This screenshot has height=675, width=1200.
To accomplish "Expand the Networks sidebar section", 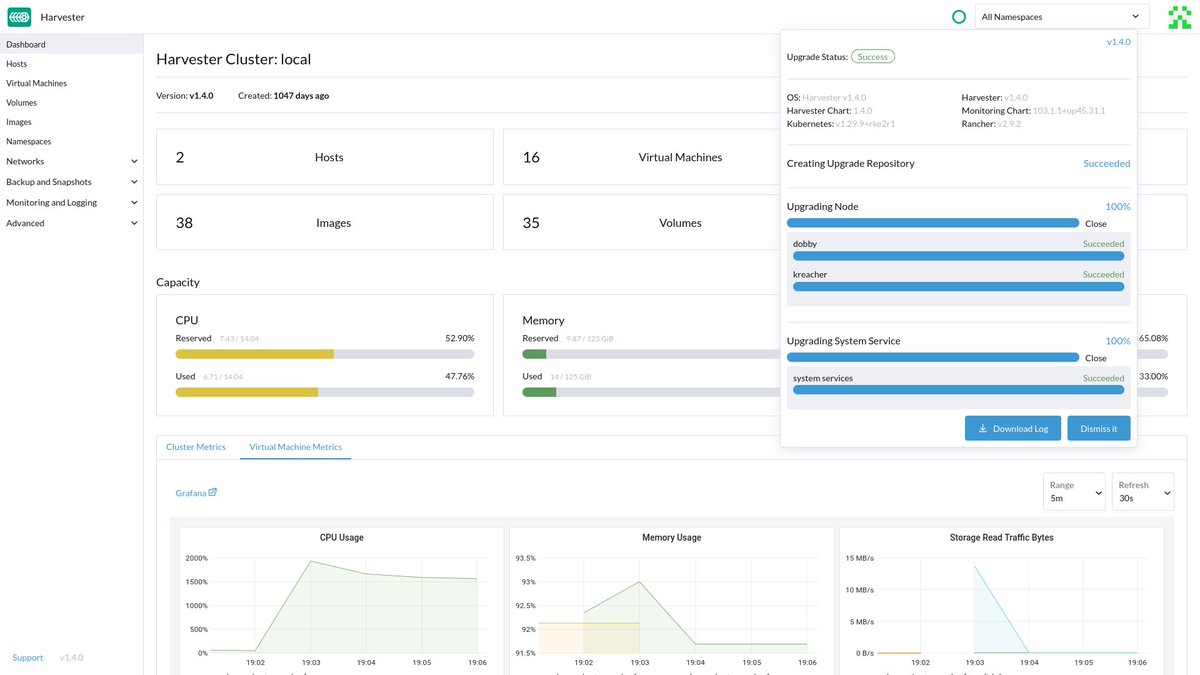I will tap(71, 161).
